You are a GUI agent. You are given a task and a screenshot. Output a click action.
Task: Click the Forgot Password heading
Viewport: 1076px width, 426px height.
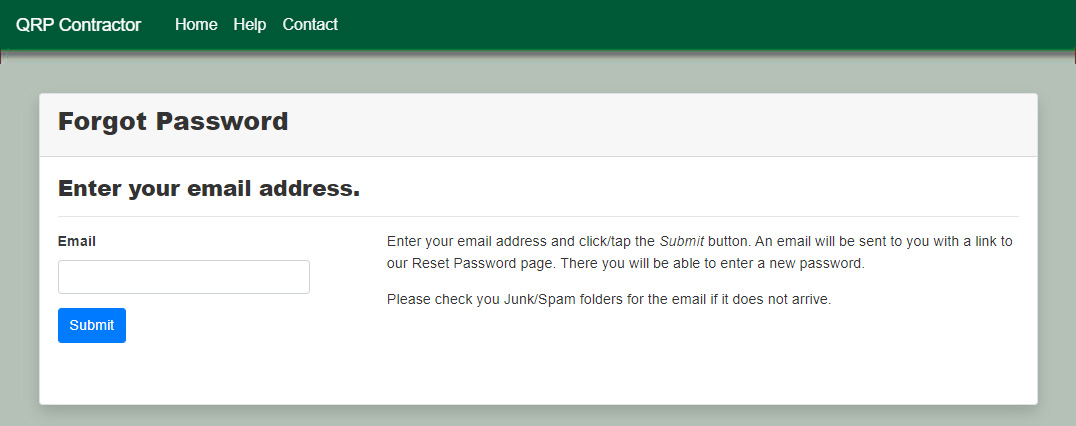coord(173,122)
